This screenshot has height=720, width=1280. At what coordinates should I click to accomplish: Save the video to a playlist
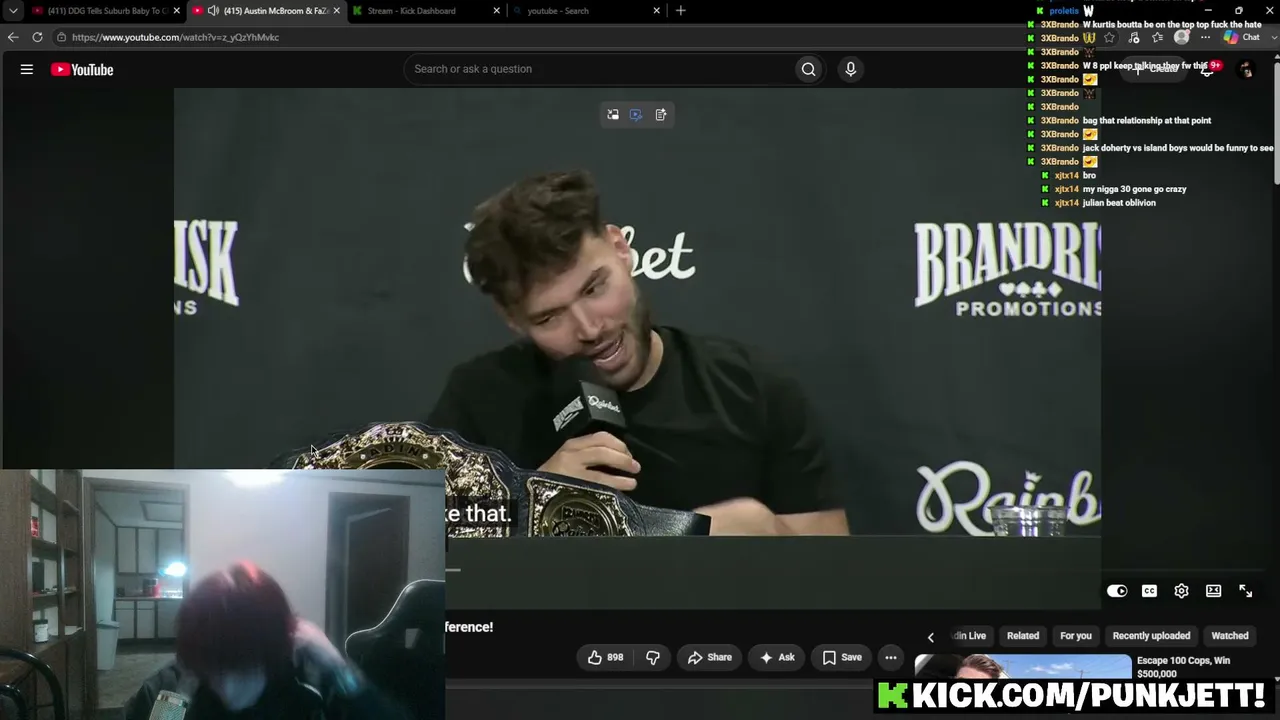pyautogui.click(x=842, y=657)
